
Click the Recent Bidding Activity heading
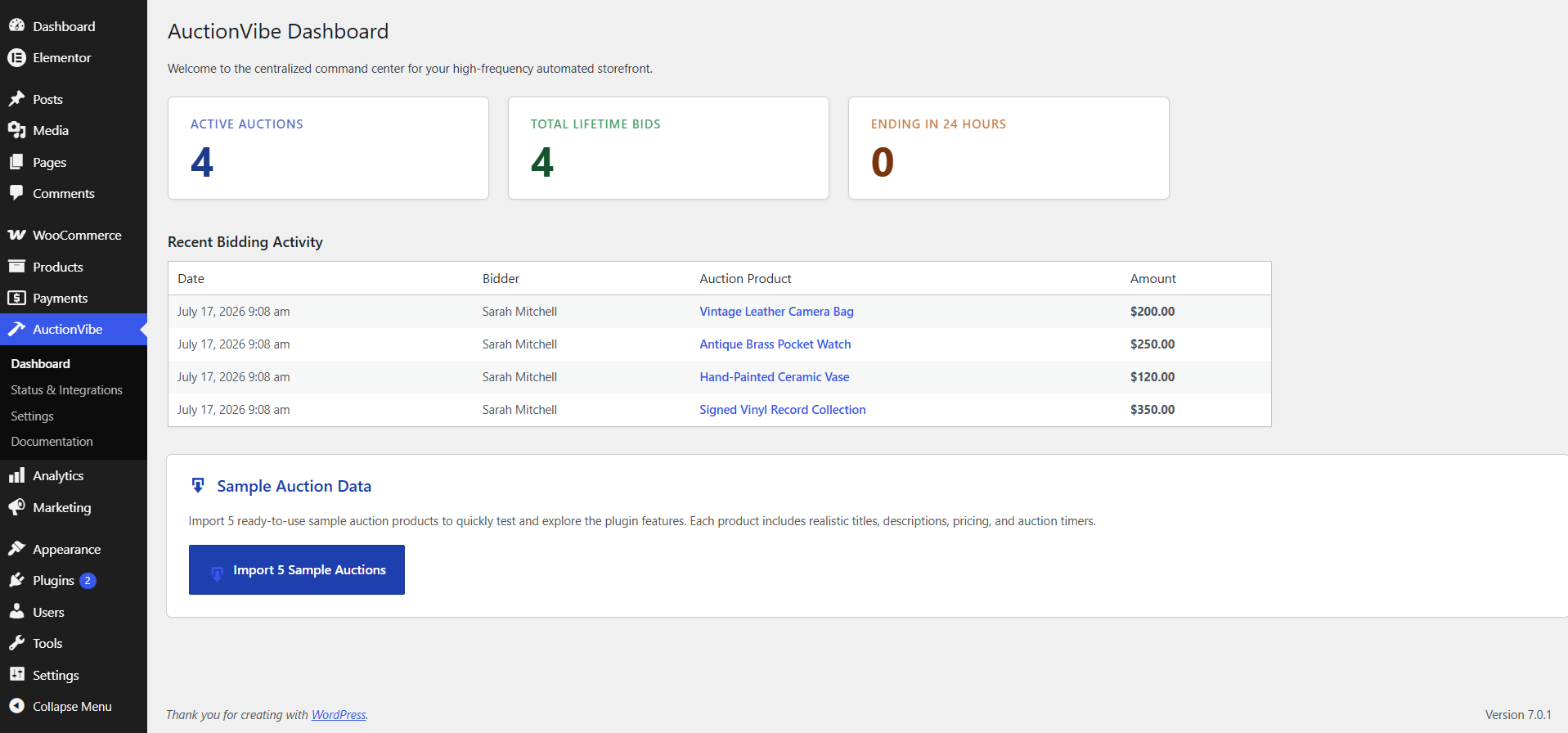245,242
